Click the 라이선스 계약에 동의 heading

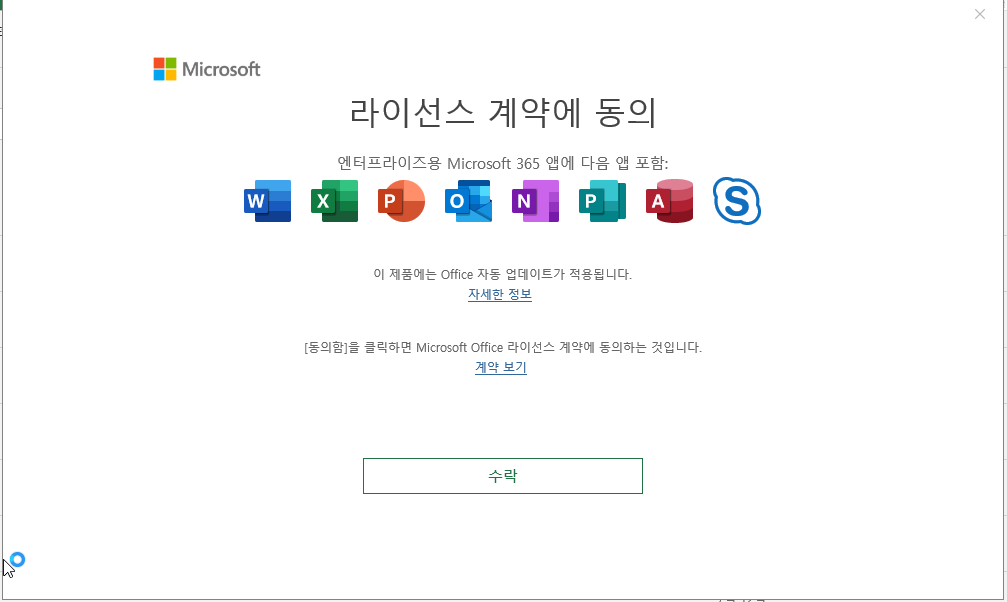tap(503, 112)
